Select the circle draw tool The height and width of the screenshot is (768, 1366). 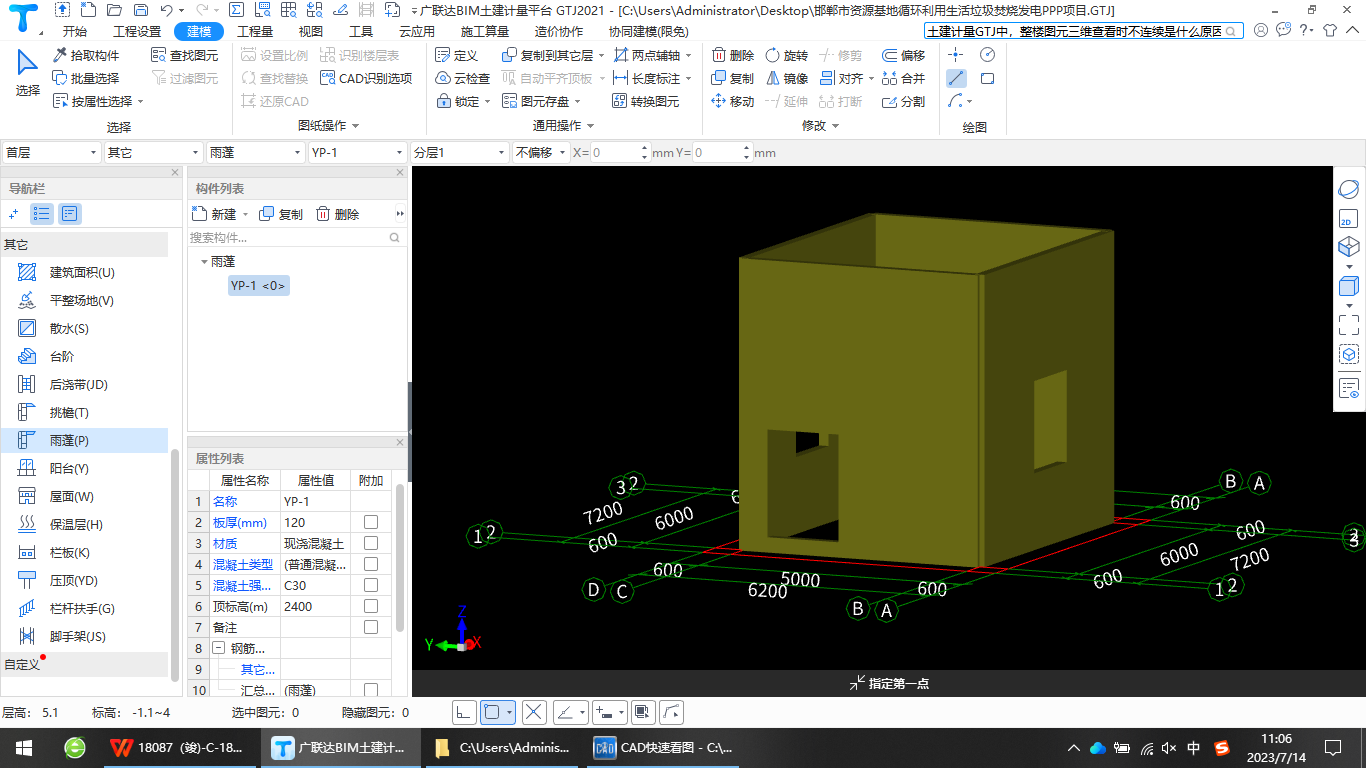click(987, 54)
